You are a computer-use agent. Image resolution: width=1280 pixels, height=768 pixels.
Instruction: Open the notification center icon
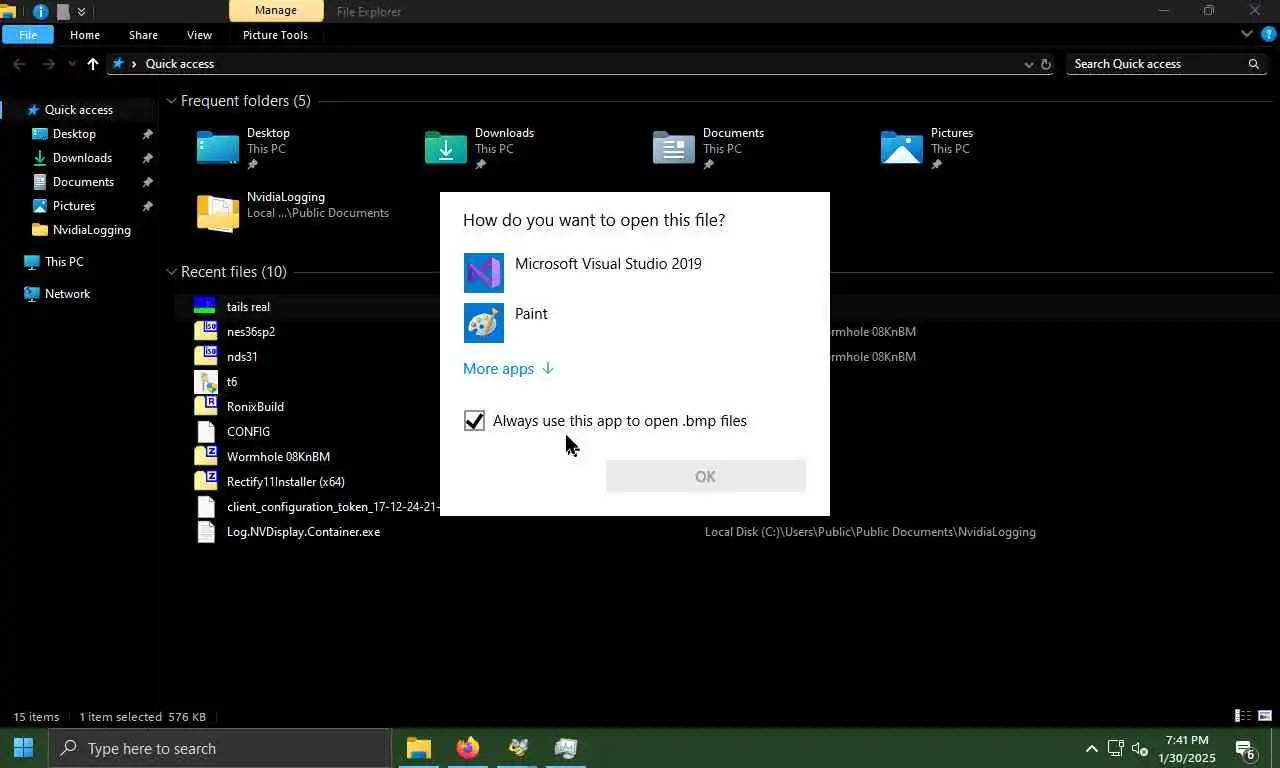coord(1245,748)
